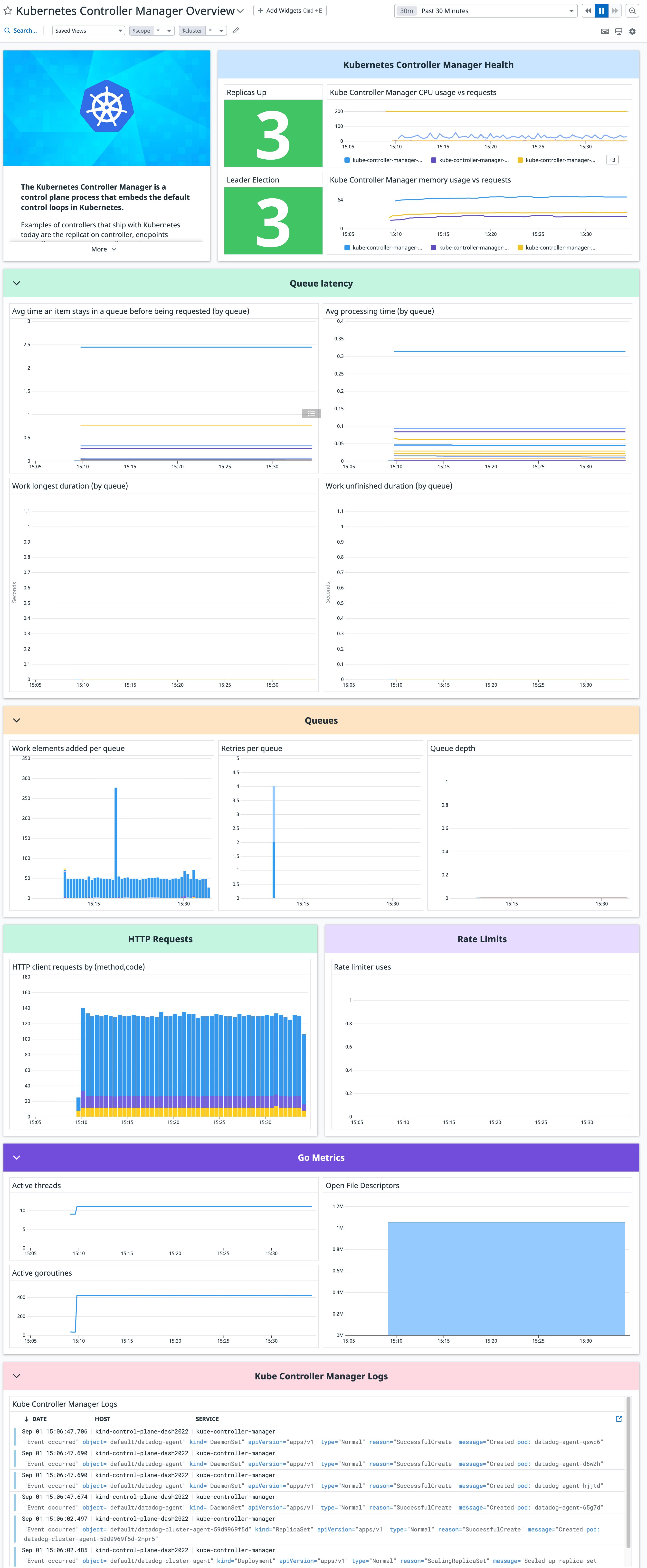This screenshot has height=1568, width=647.
Task: Open logs widget in new window icon
Action: 619,1419
